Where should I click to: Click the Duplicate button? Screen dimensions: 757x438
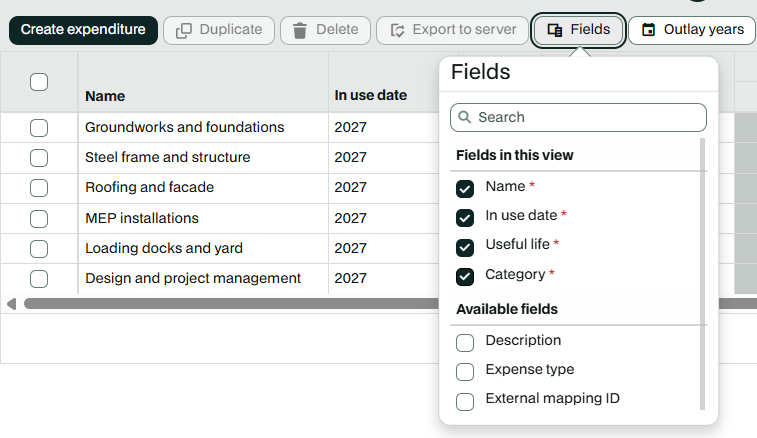(219, 30)
